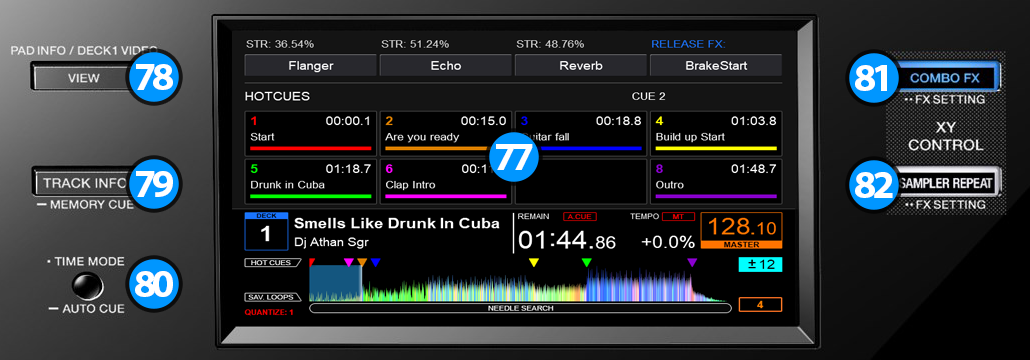The image size is (1030, 360).
Task: Toggle the MT master tempo indicator
Action: (x=679, y=217)
